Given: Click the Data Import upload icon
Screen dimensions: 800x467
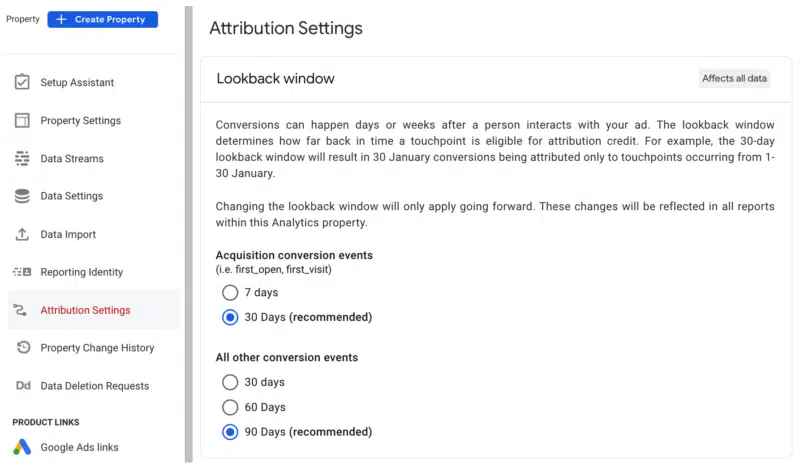Looking at the screenshot, I should tap(22, 234).
